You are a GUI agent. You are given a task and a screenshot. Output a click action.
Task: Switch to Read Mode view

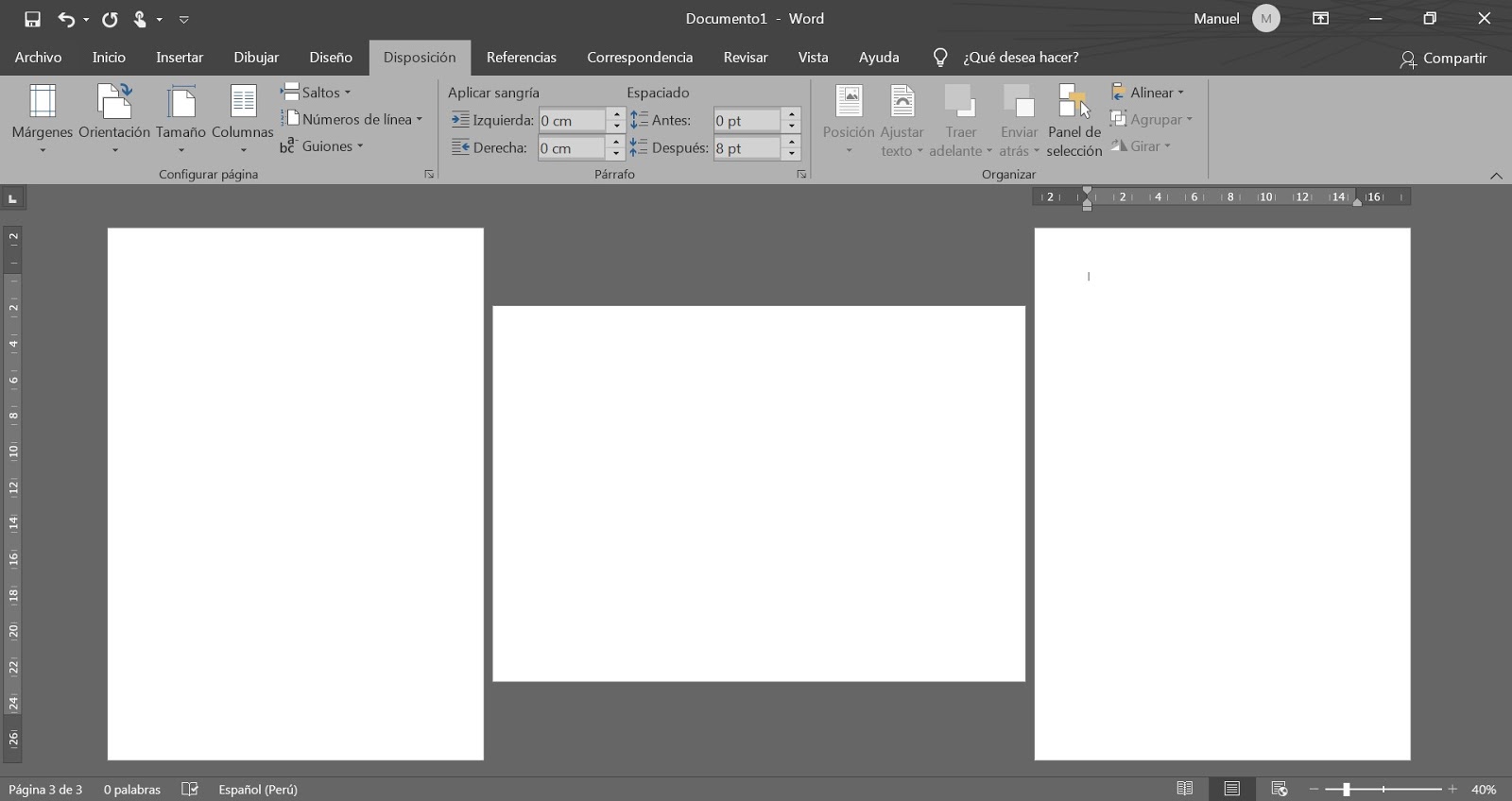[x=1184, y=789]
